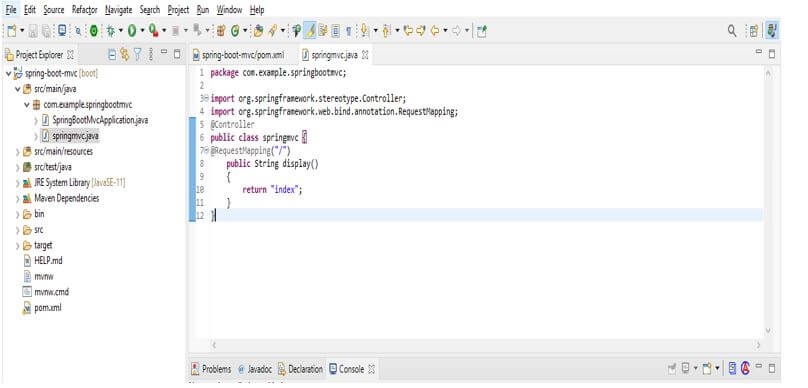Click the New file toolbar icon

pyautogui.click(x=12, y=31)
